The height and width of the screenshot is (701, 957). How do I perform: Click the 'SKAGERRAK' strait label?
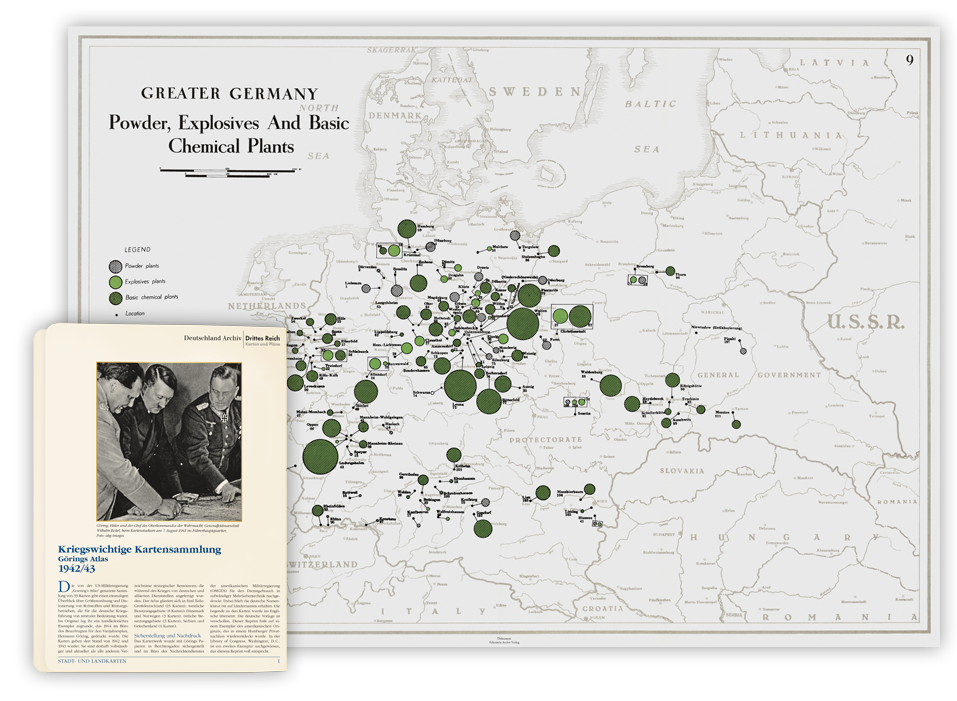click(x=391, y=50)
